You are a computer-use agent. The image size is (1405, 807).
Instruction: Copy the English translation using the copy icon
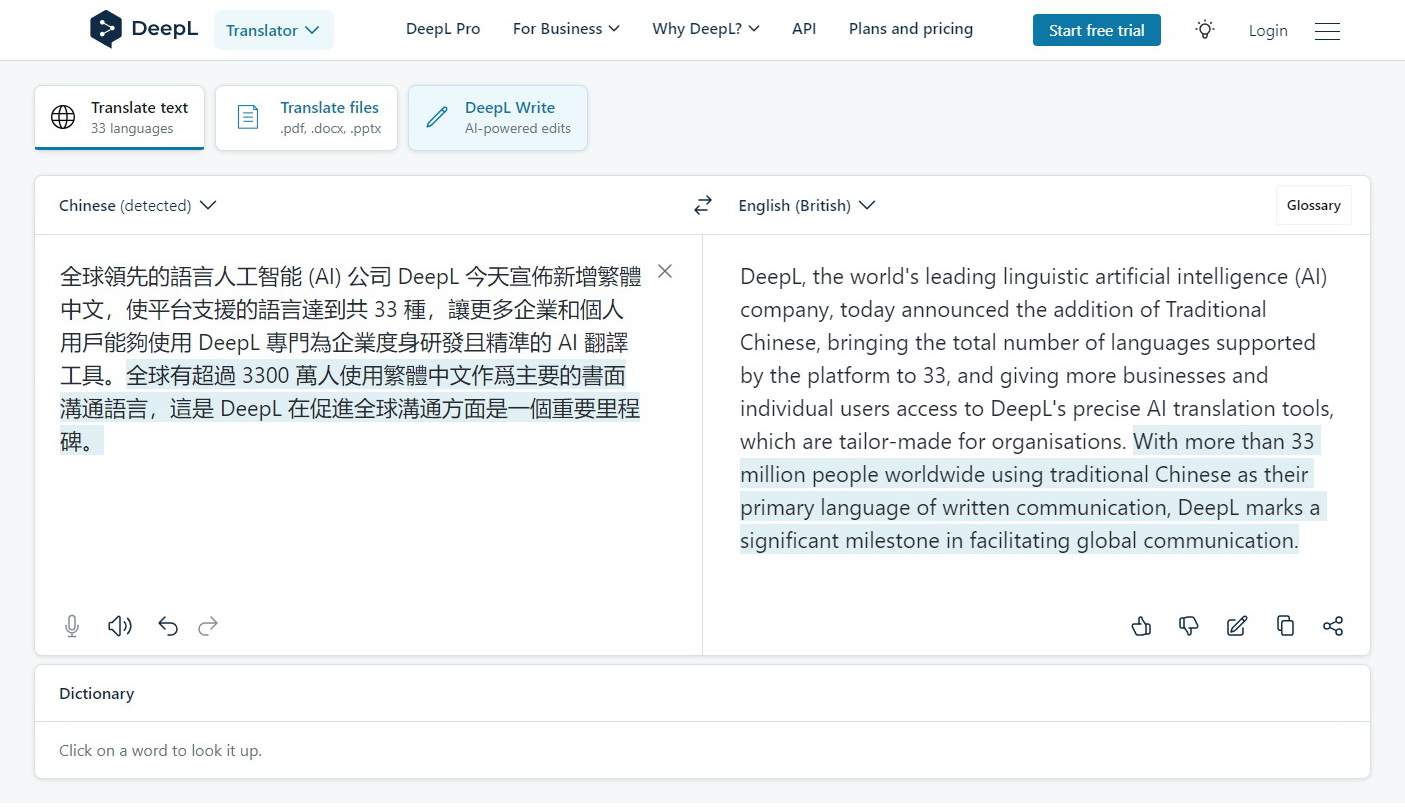tap(1285, 625)
